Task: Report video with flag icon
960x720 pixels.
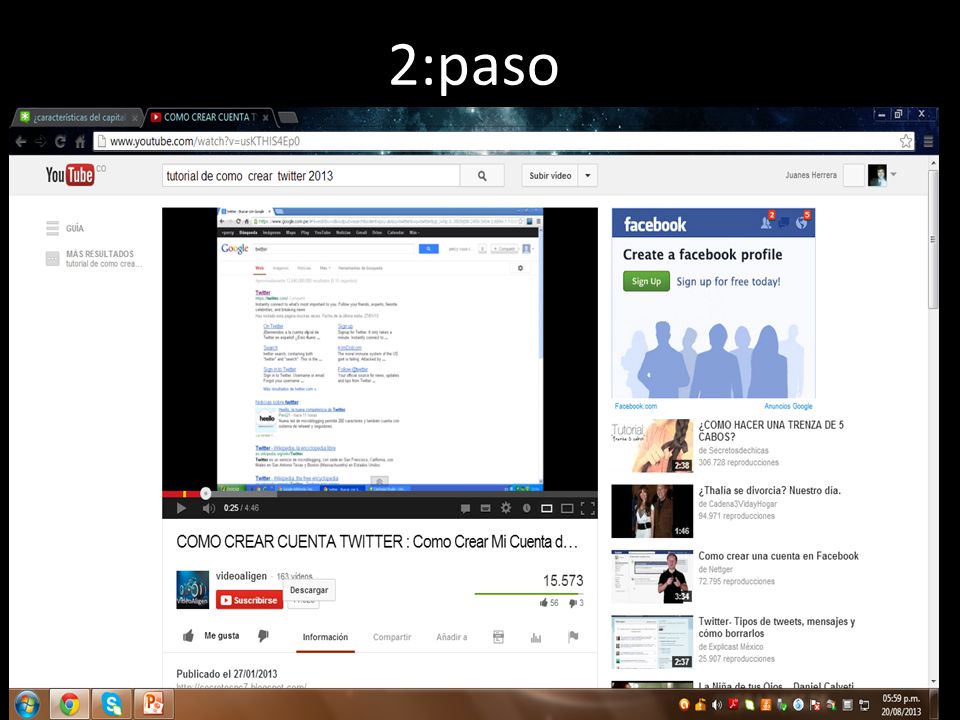Action: [573, 637]
